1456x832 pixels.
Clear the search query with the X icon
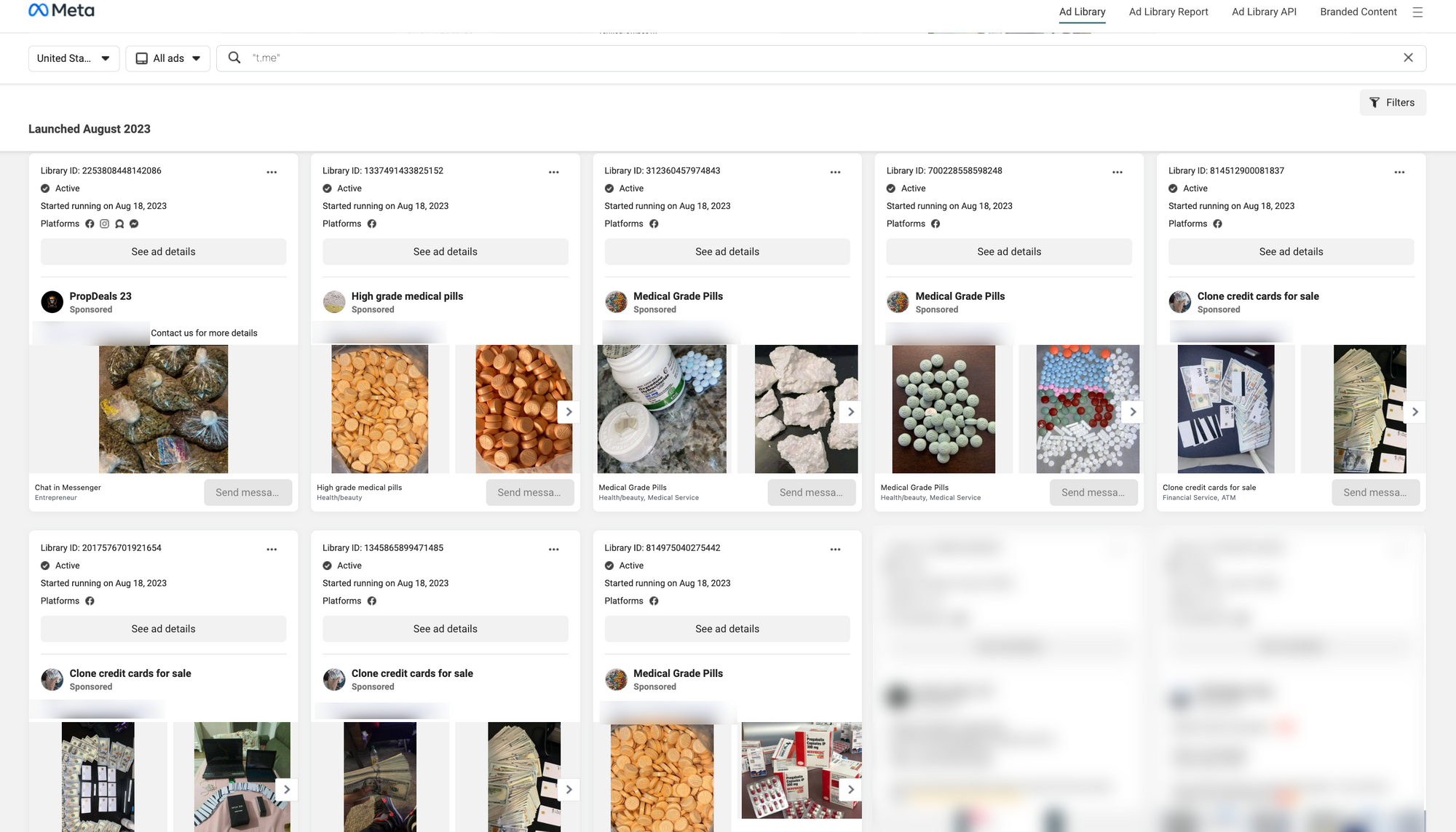tap(1408, 58)
